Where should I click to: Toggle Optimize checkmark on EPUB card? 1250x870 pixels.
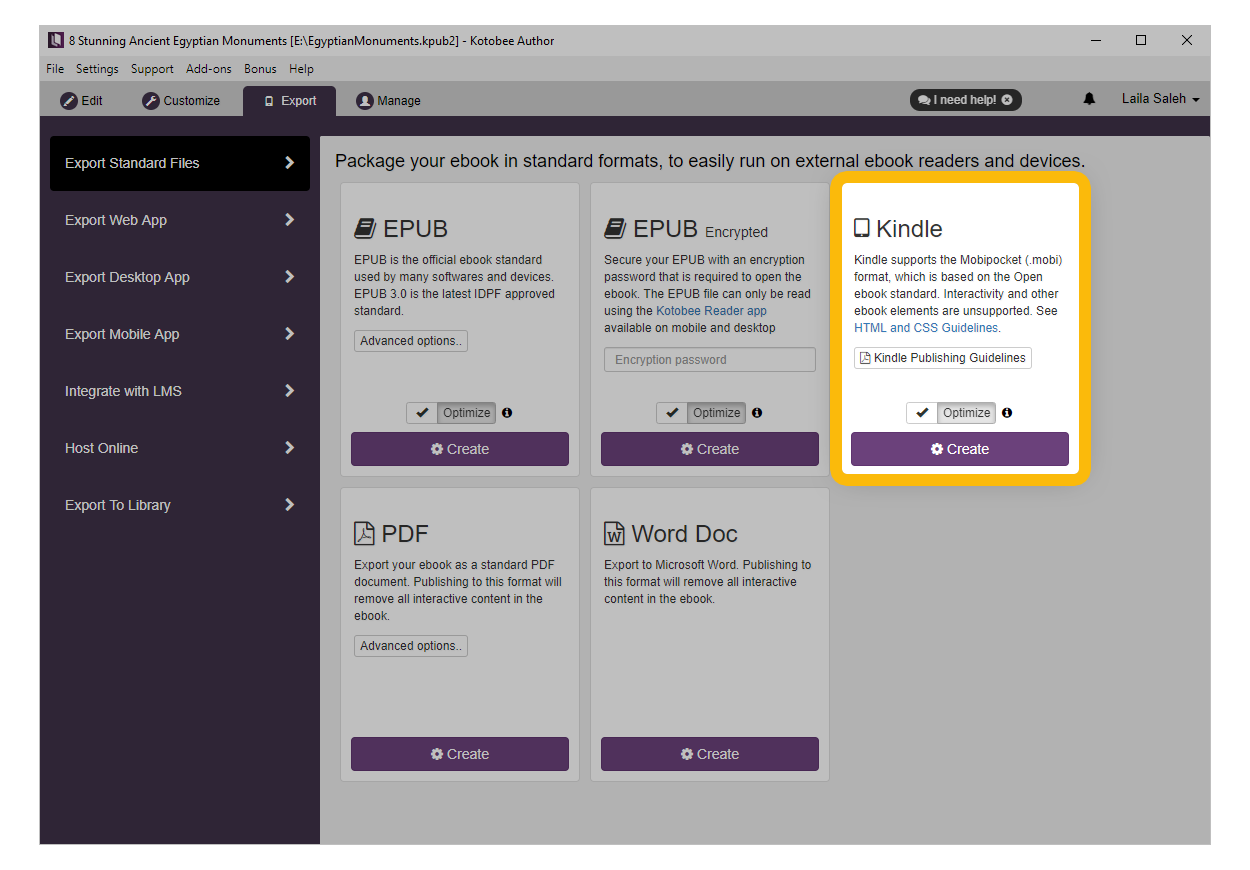[x=422, y=413]
